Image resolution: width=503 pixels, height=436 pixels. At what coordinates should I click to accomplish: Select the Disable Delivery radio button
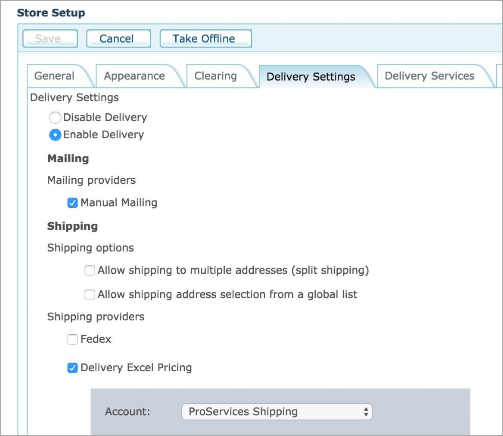(55, 118)
